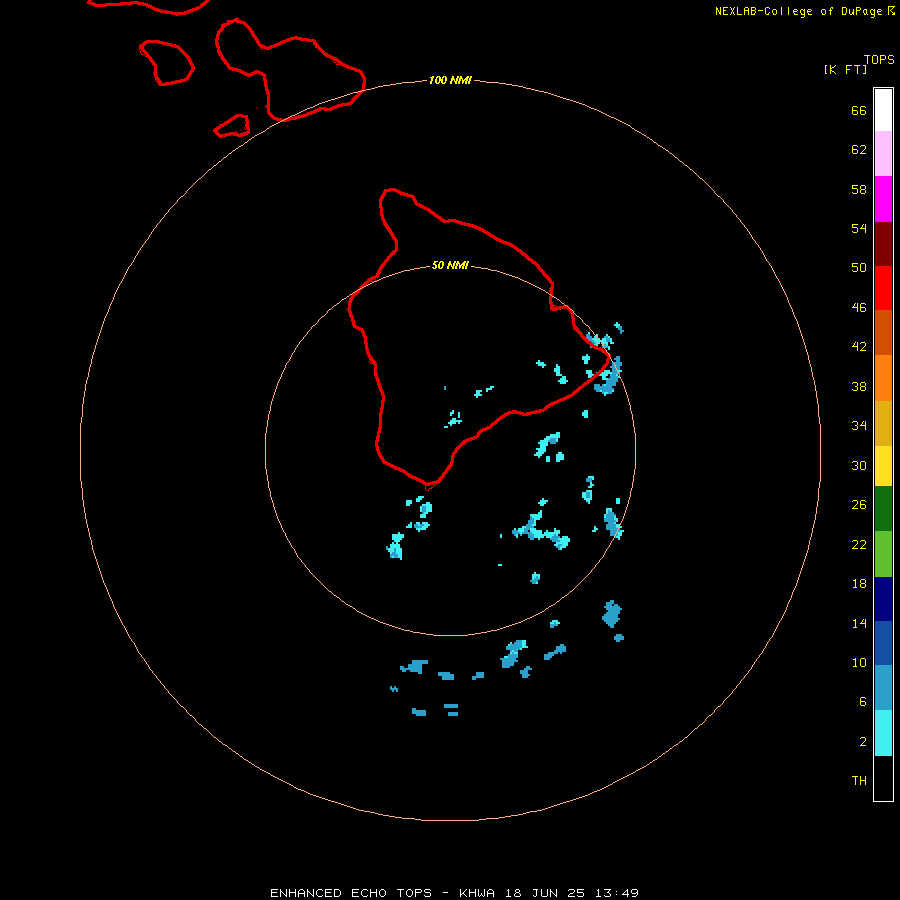This screenshot has height=900, width=900.
Task: Click the 66 legend value
Action: 859,110
